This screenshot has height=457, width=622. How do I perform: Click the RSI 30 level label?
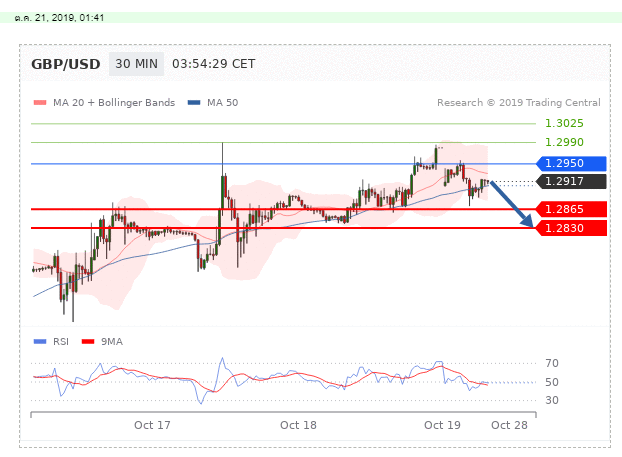pyautogui.click(x=552, y=400)
